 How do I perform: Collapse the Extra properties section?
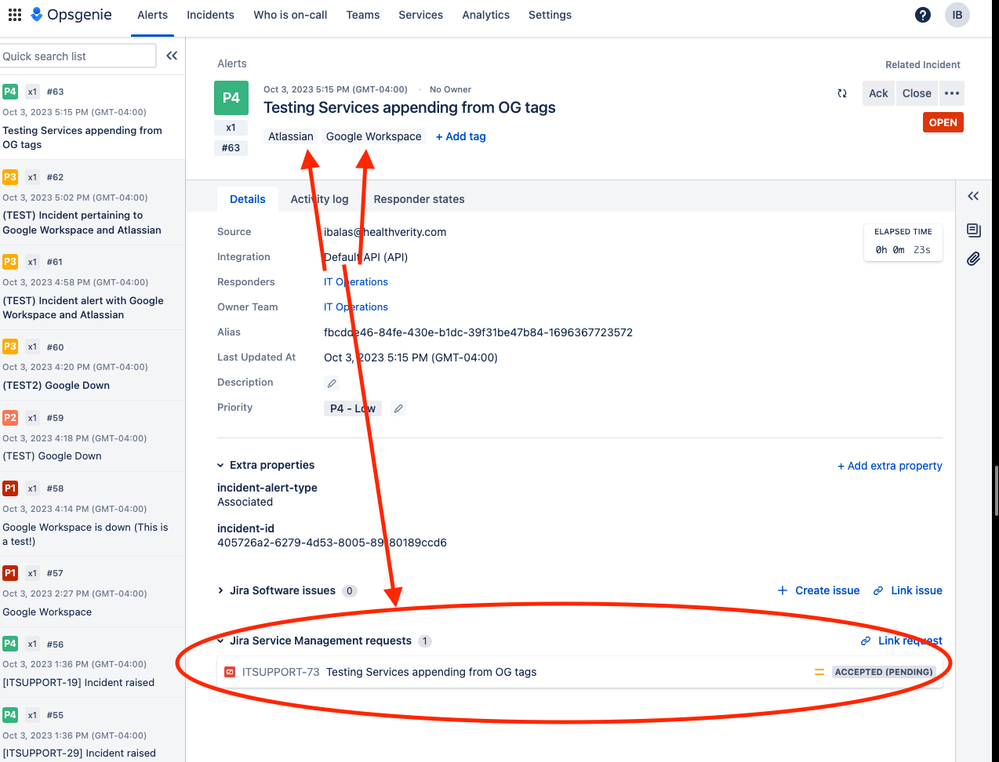(220, 466)
